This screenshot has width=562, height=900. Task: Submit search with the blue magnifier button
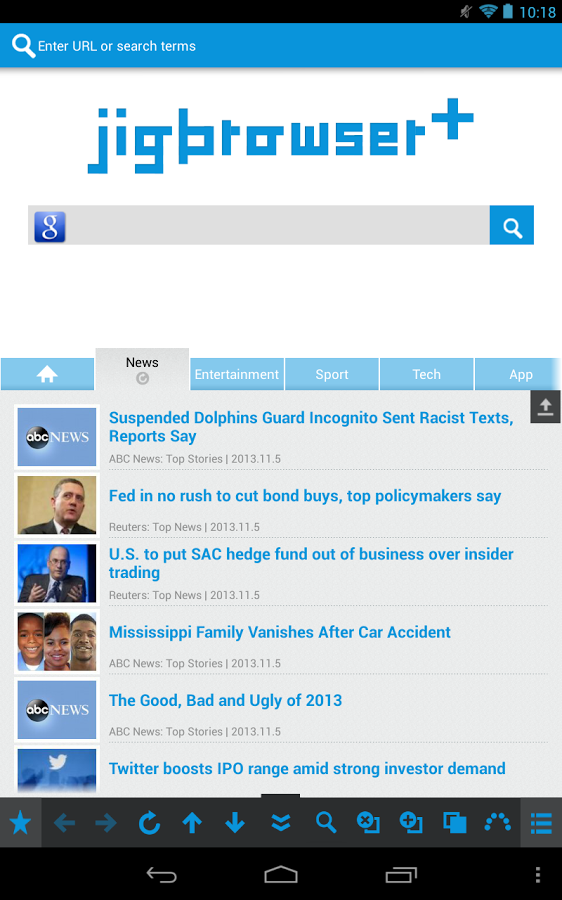pyautogui.click(x=511, y=226)
